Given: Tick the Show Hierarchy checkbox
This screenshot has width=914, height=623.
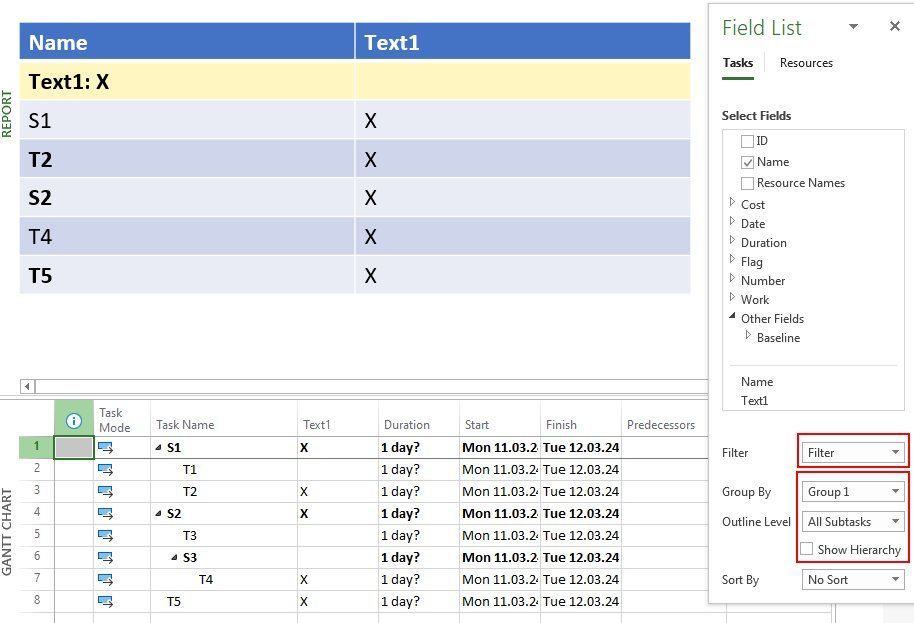Looking at the screenshot, I should [x=807, y=549].
